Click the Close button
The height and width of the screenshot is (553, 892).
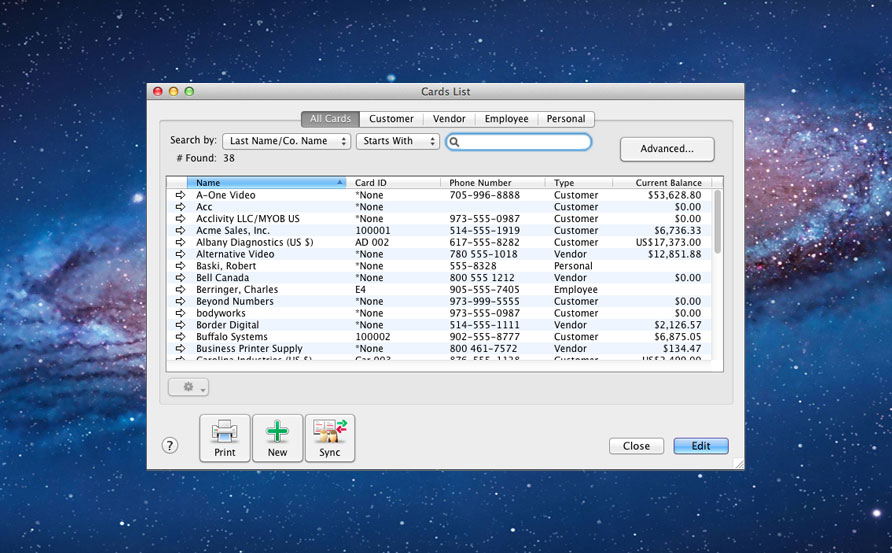(636, 446)
